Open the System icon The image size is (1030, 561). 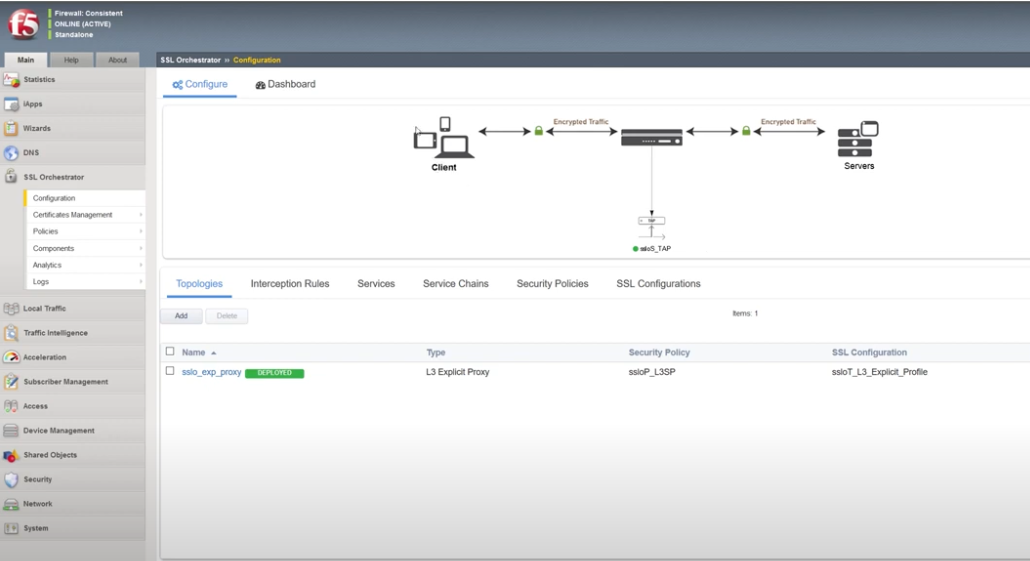click(11, 528)
